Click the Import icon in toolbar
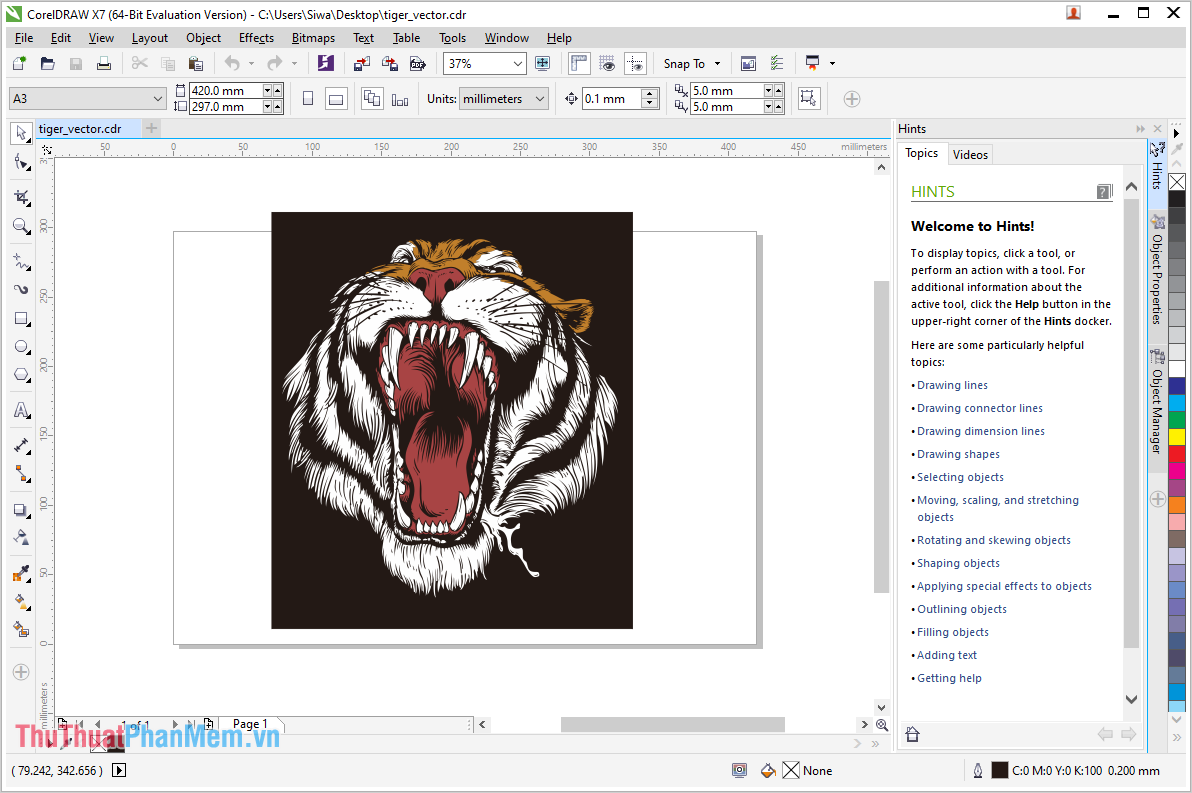This screenshot has width=1192, height=793. coord(361,64)
